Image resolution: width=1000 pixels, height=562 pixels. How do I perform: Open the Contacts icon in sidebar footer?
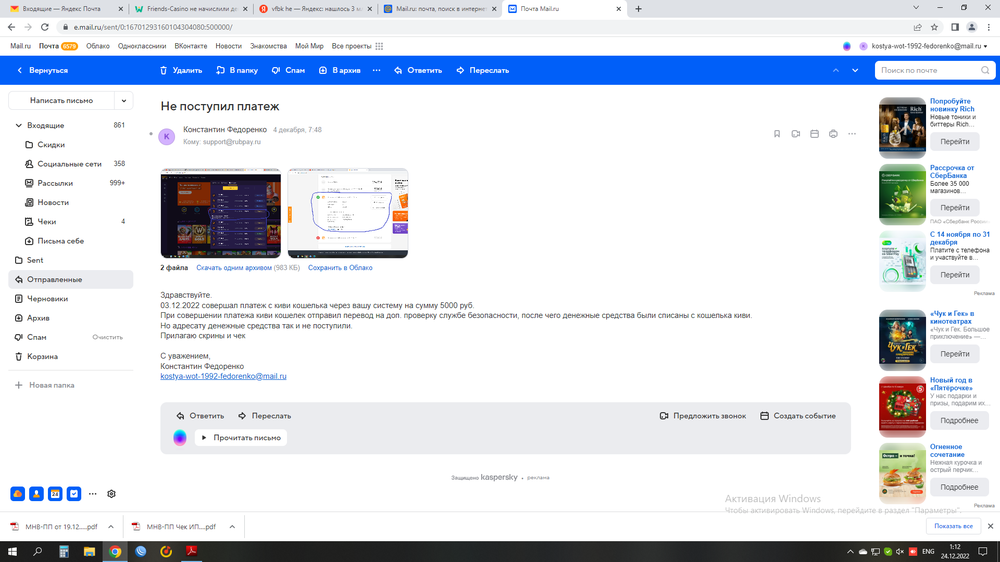coord(36,494)
